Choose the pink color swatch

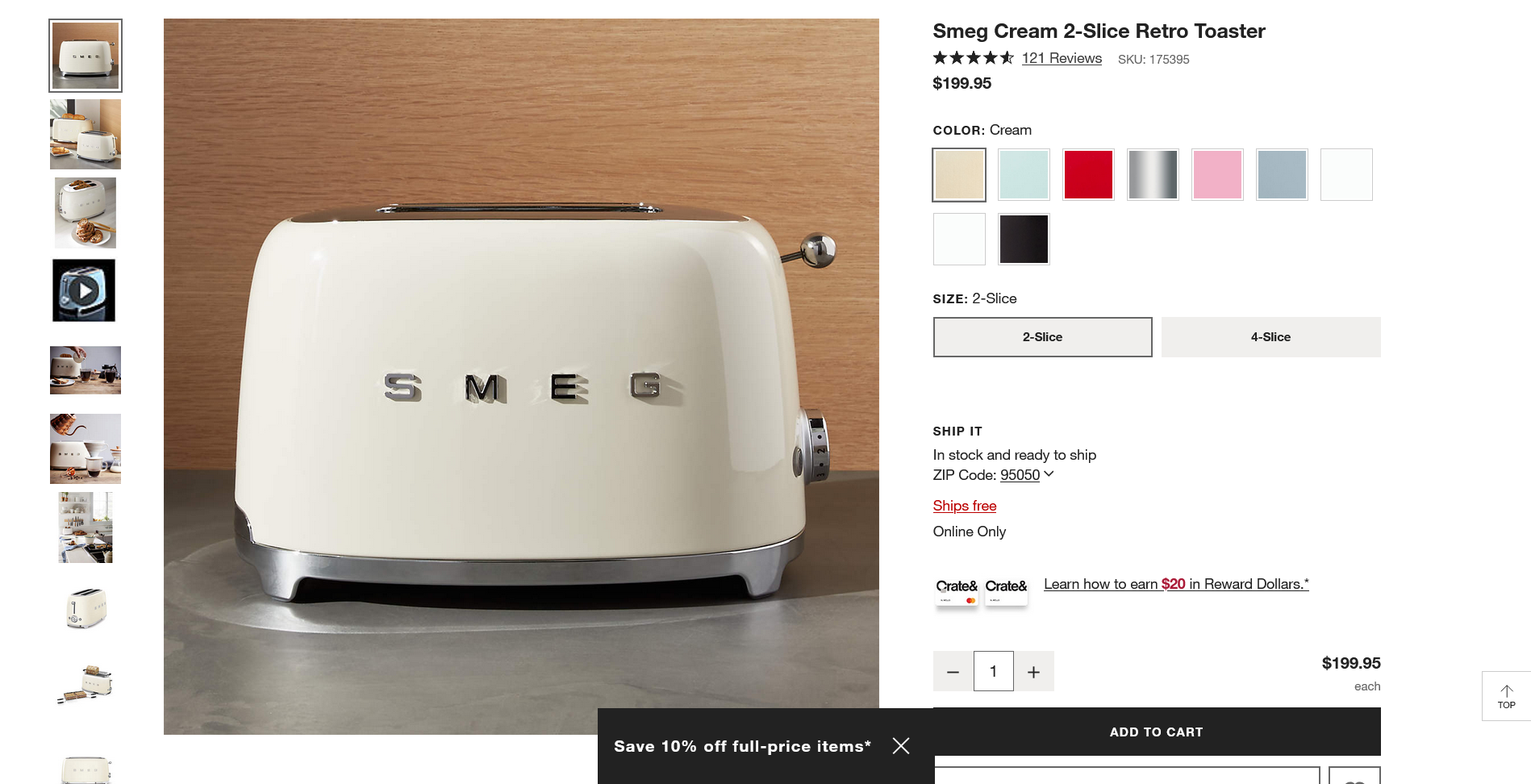click(1217, 174)
